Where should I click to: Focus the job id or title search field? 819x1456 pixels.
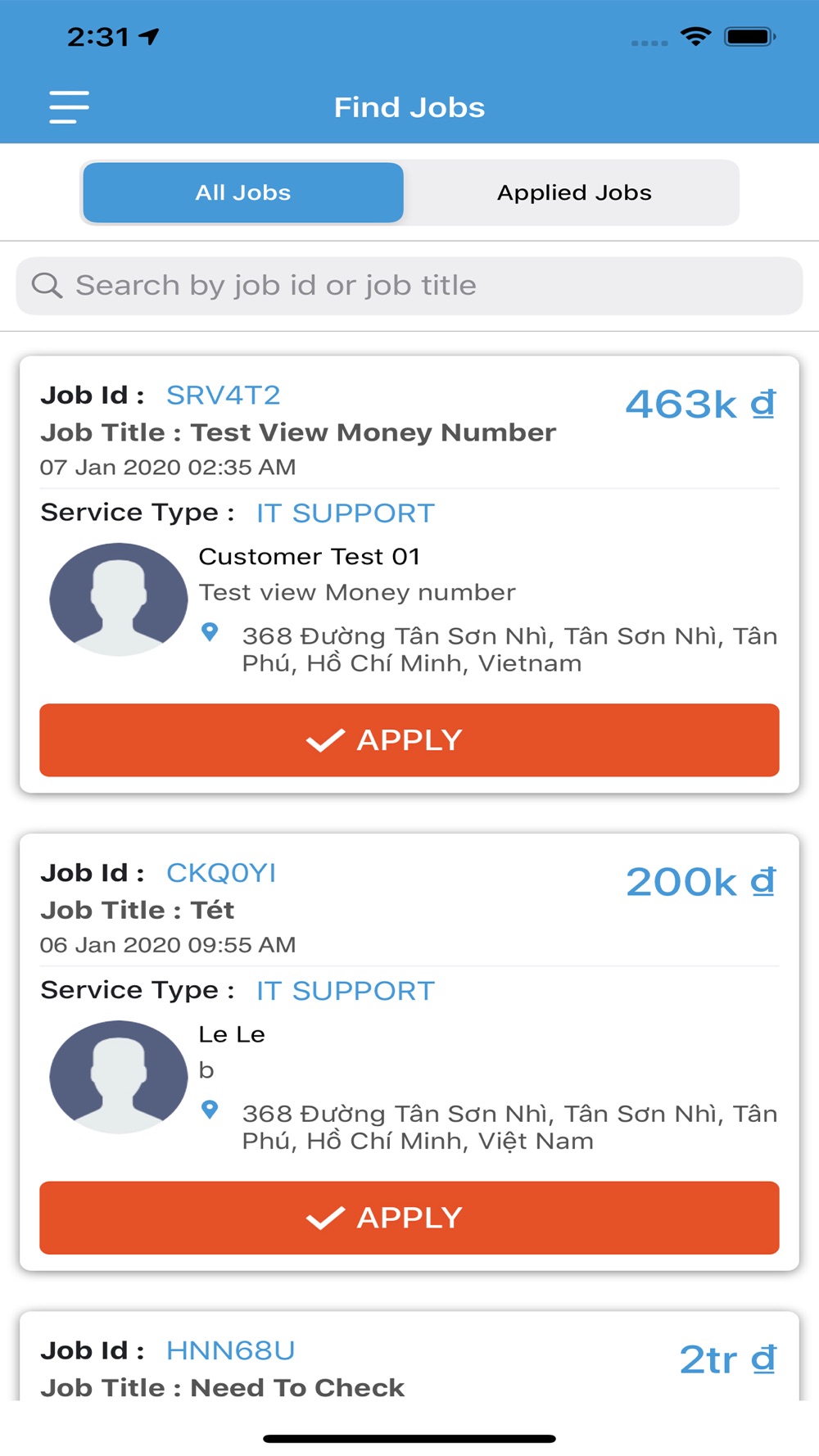409,286
